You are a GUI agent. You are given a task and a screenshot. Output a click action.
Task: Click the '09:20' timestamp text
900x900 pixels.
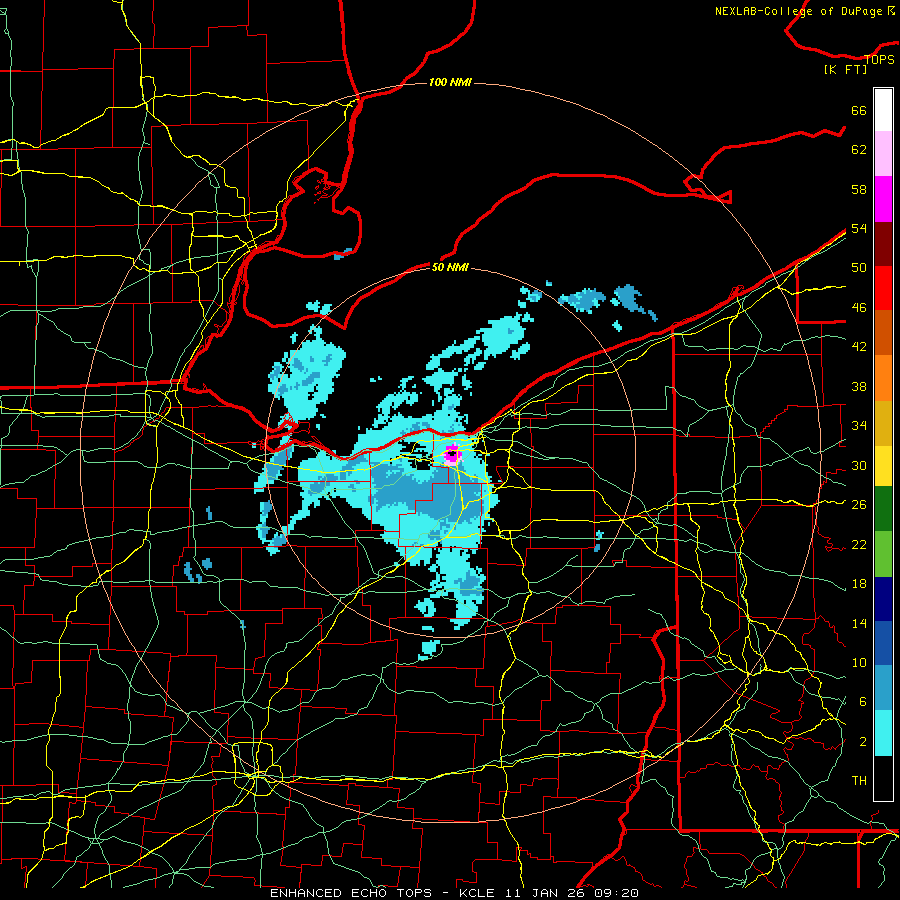[617, 893]
